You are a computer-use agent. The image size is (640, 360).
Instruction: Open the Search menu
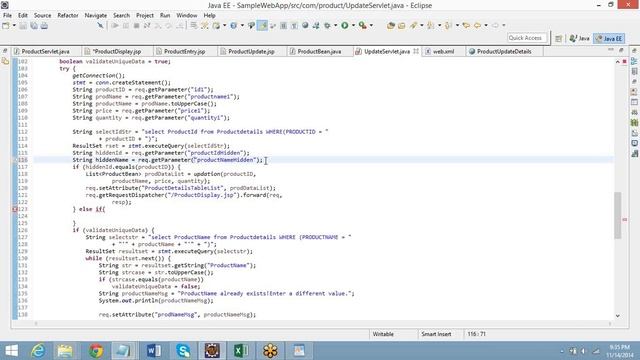(121, 15)
